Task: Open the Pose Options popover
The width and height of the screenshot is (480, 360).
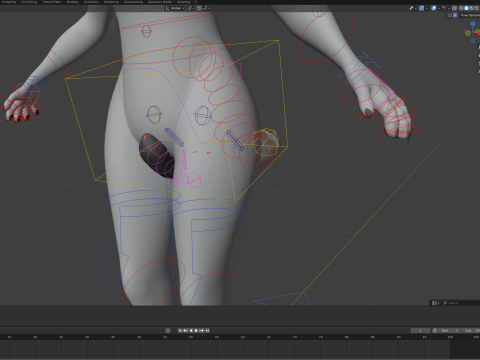Action: (470, 15)
